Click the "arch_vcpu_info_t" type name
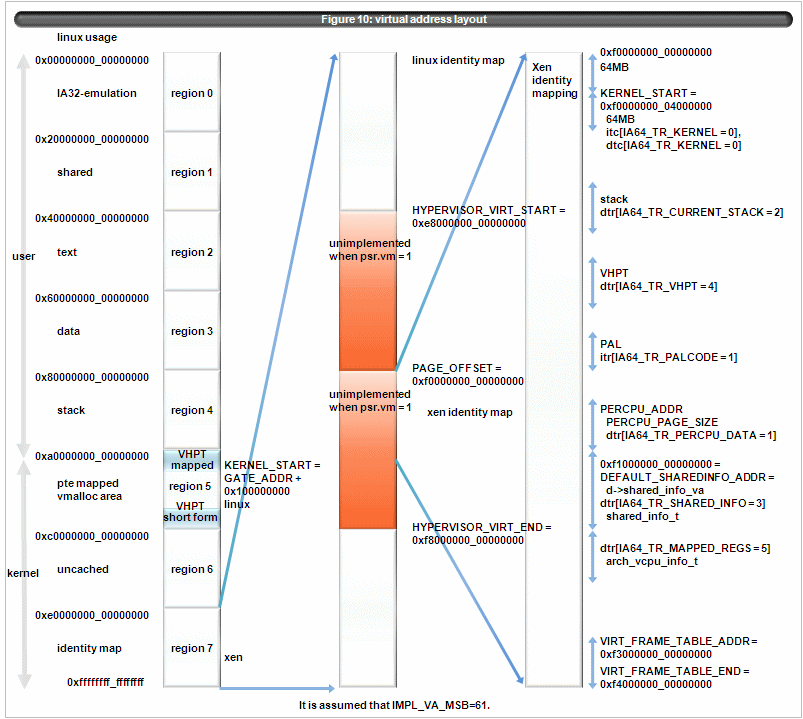The image size is (803, 719). [652, 562]
